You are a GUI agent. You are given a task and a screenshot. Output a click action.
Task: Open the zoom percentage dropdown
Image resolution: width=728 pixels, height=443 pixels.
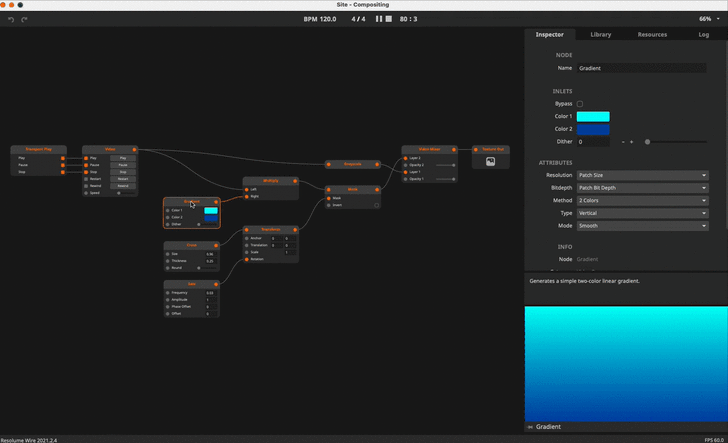click(709, 19)
